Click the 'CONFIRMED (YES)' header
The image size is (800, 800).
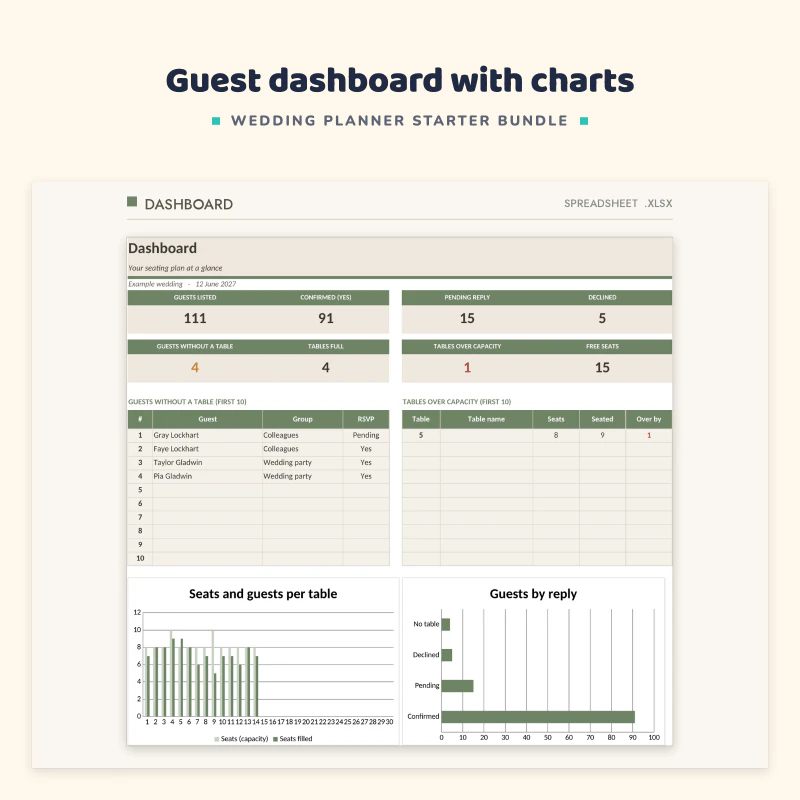(326, 297)
